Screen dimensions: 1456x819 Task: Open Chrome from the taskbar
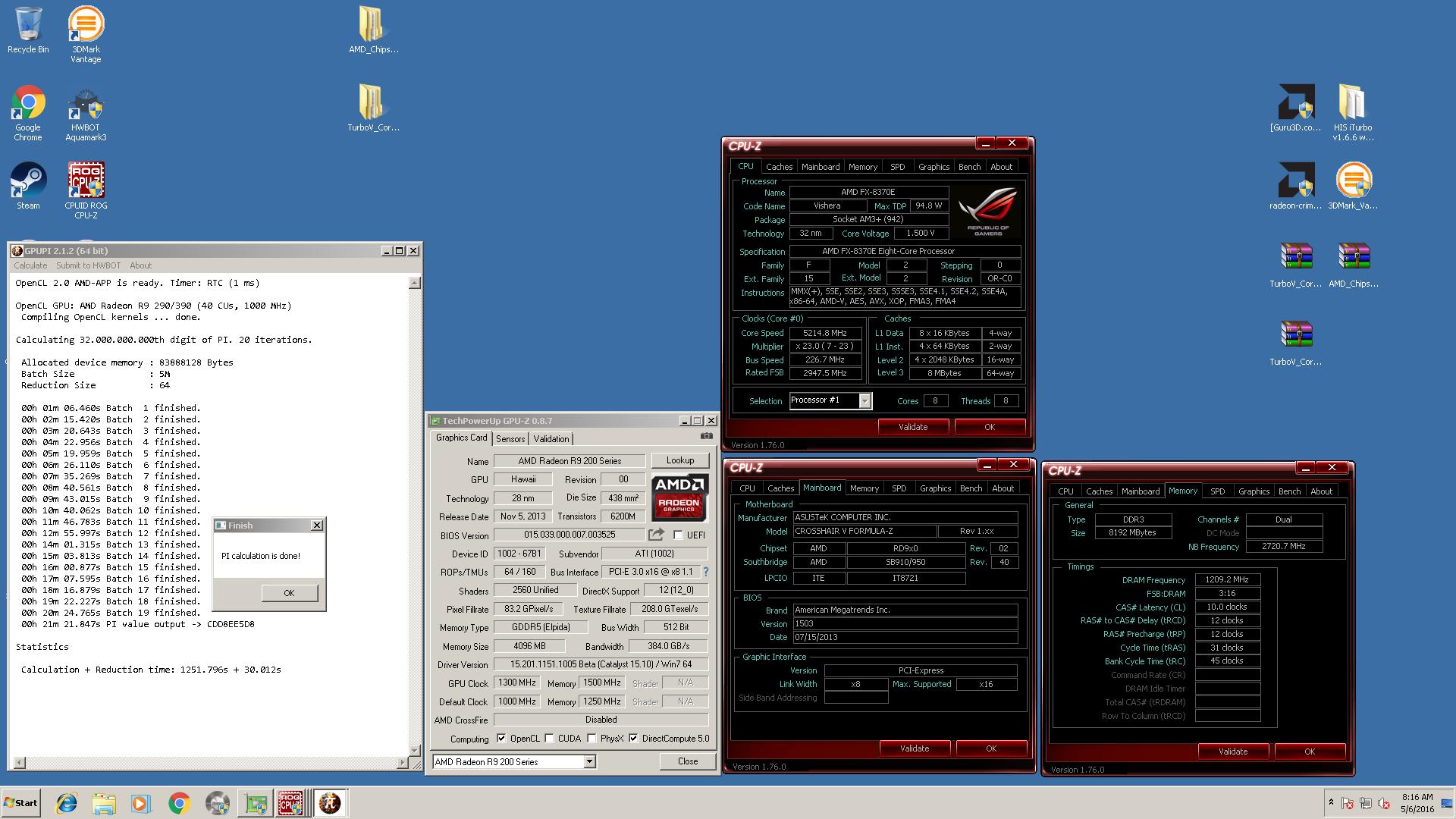pyautogui.click(x=179, y=803)
